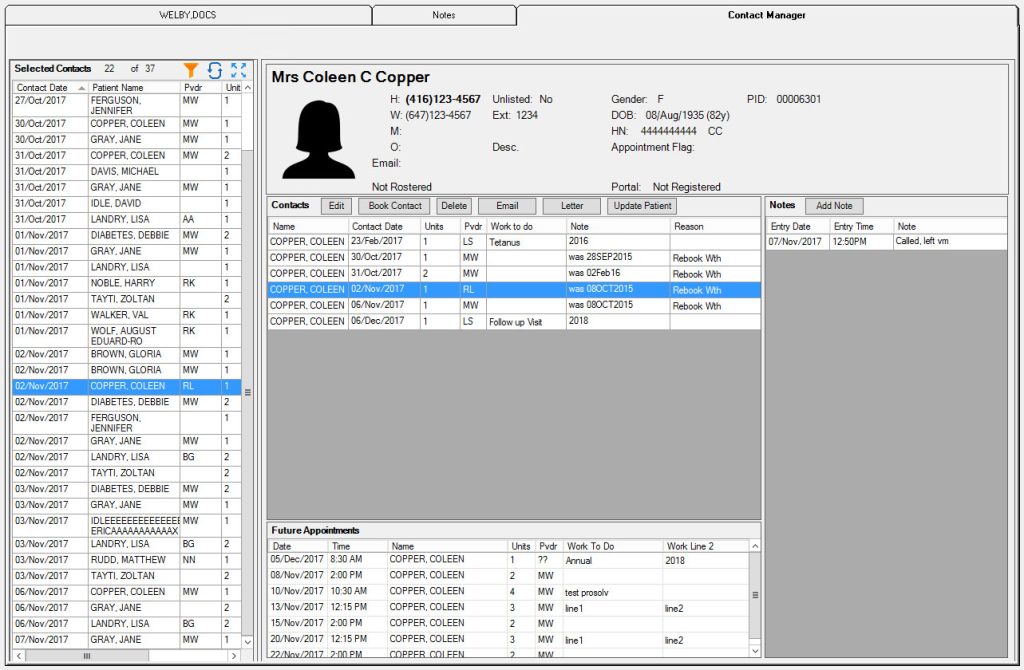Click the Edit button in the Contacts panel

click(x=336, y=205)
